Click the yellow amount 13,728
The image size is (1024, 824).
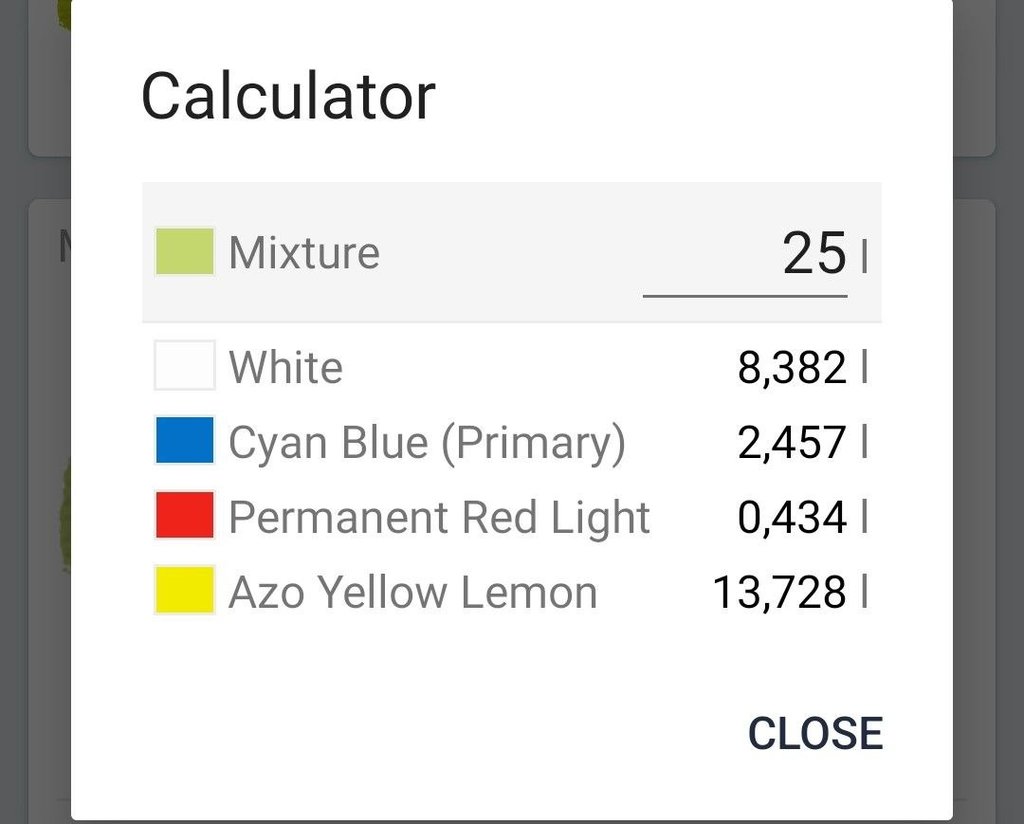[780, 592]
